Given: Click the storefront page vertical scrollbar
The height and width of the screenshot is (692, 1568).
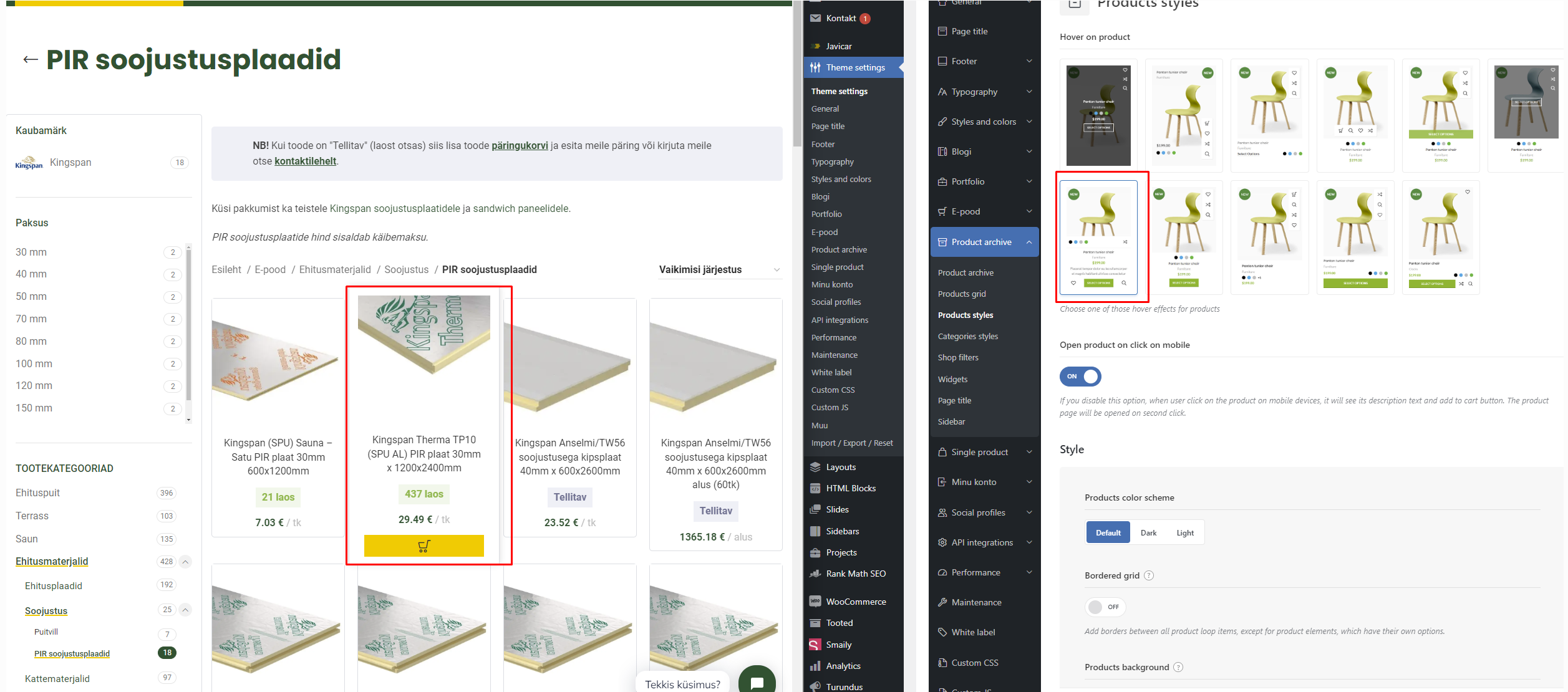Looking at the screenshot, I should [797, 74].
